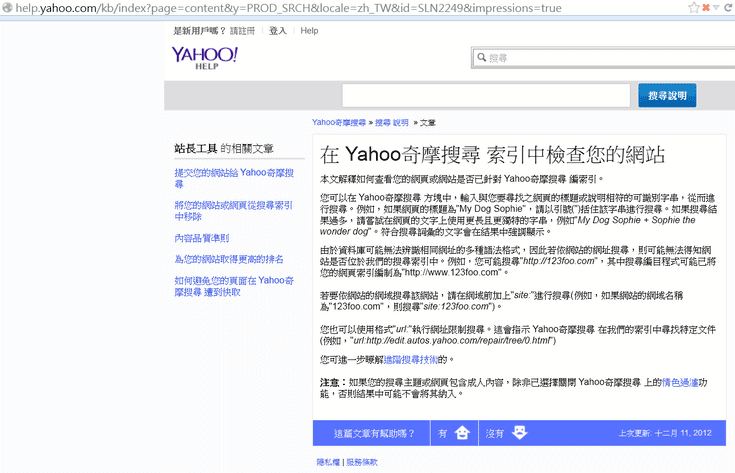This screenshot has height=473, width=735.
Task: Open 搜尋 說明 breadcrumb link
Action: pyautogui.click(x=391, y=122)
